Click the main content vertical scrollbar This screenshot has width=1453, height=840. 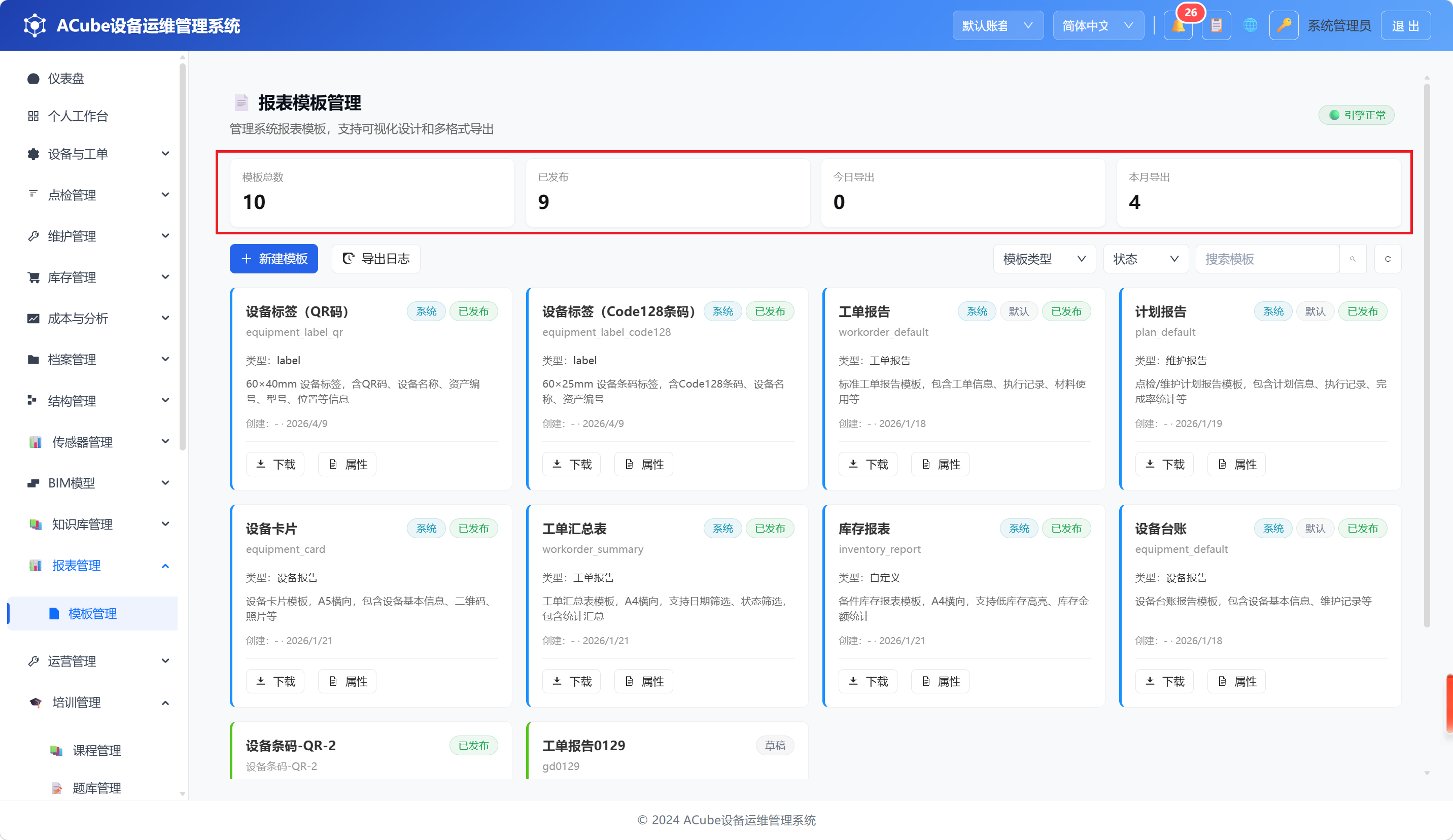(x=1427, y=355)
